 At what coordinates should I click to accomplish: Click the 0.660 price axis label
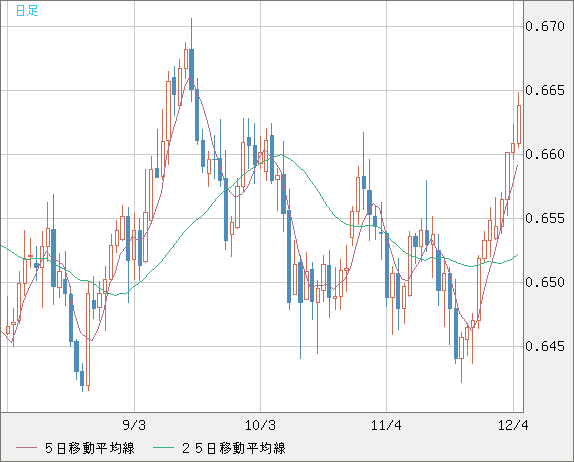[x=545, y=154]
